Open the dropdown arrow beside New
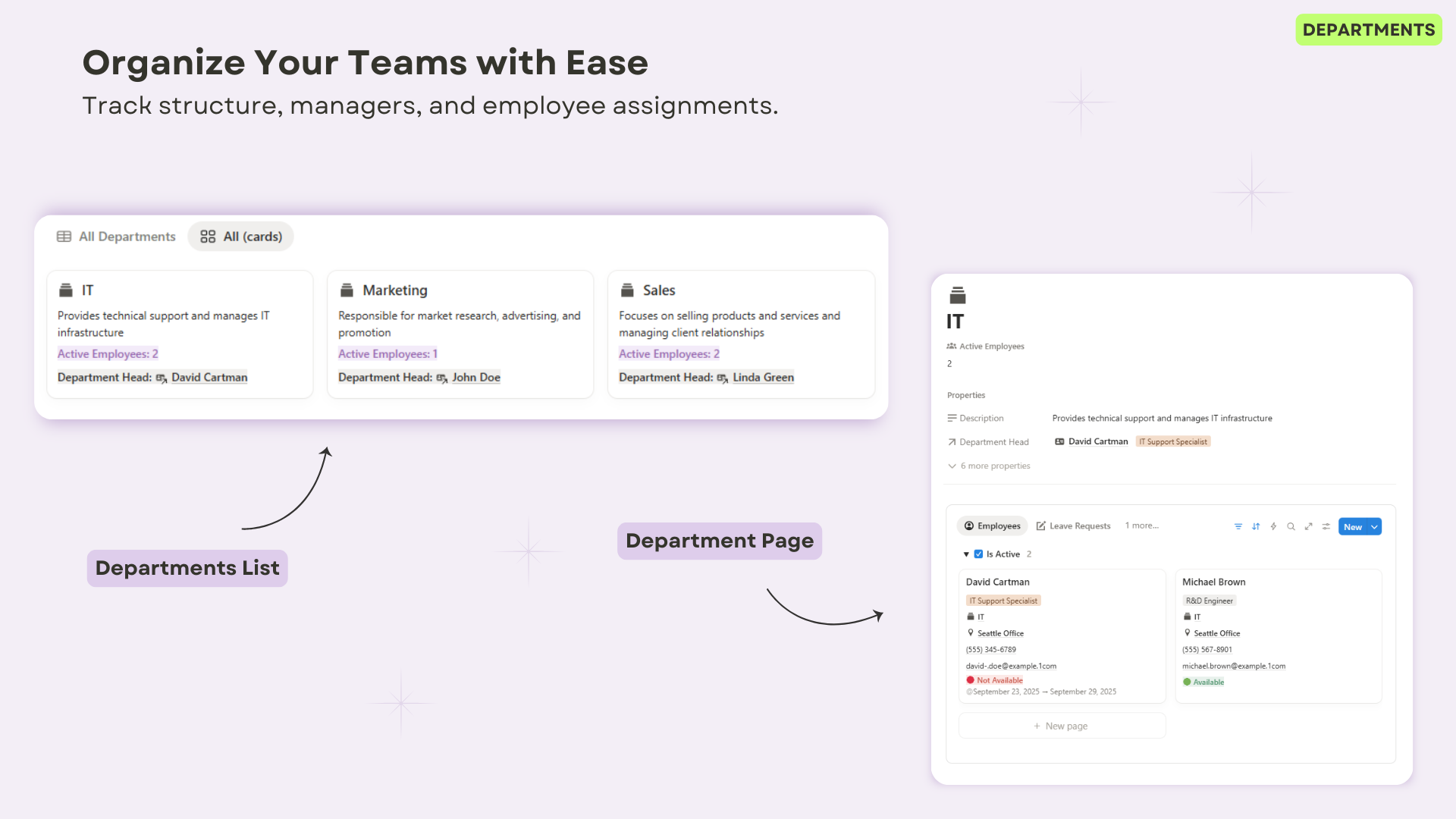 (x=1374, y=527)
